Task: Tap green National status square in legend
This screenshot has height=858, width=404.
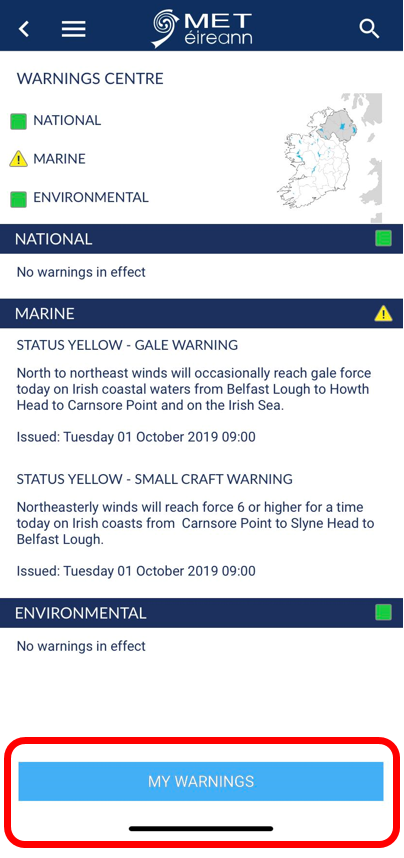Action: point(19,121)
